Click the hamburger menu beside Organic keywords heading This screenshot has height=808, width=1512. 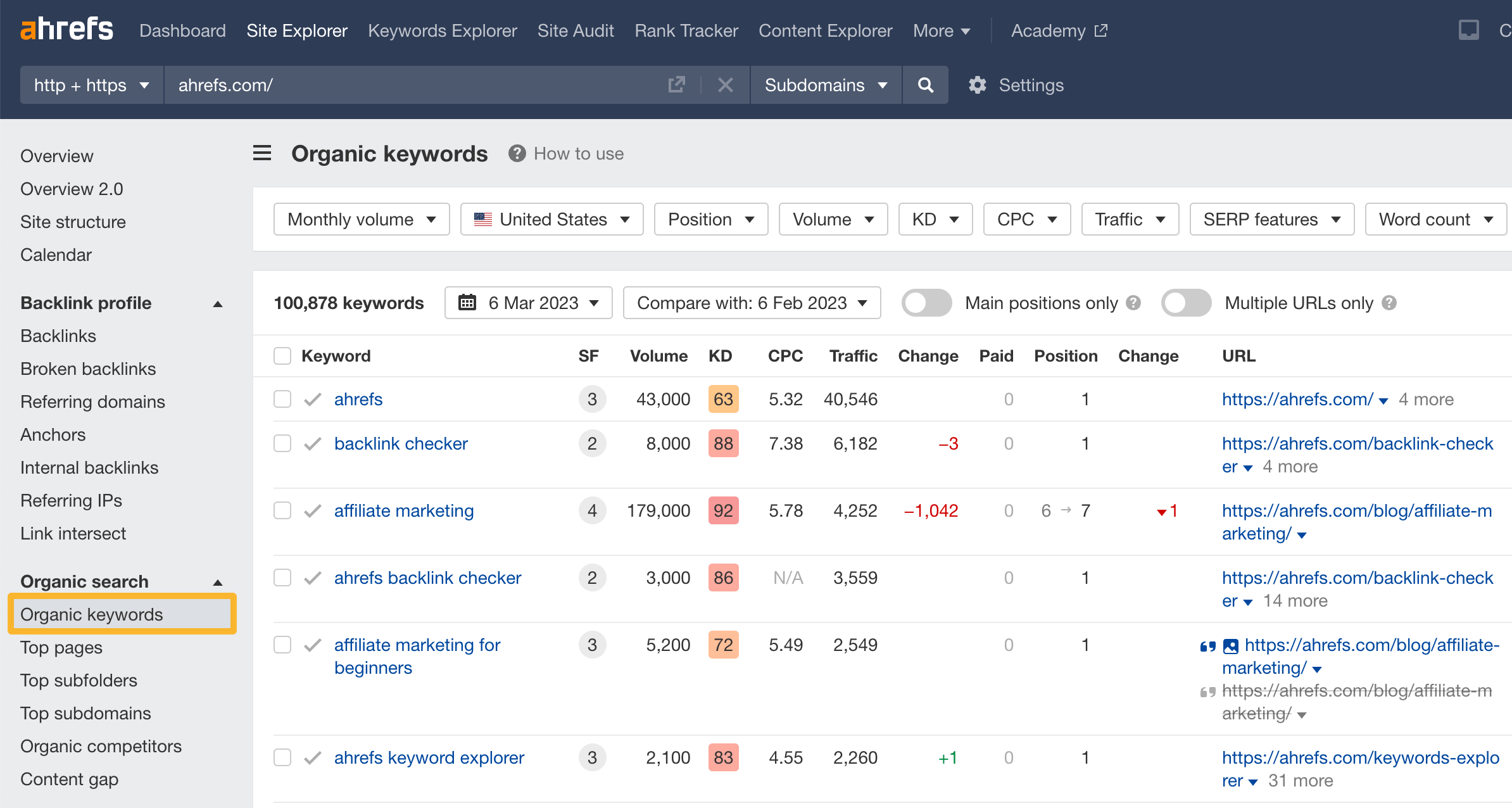pos(261,153)
